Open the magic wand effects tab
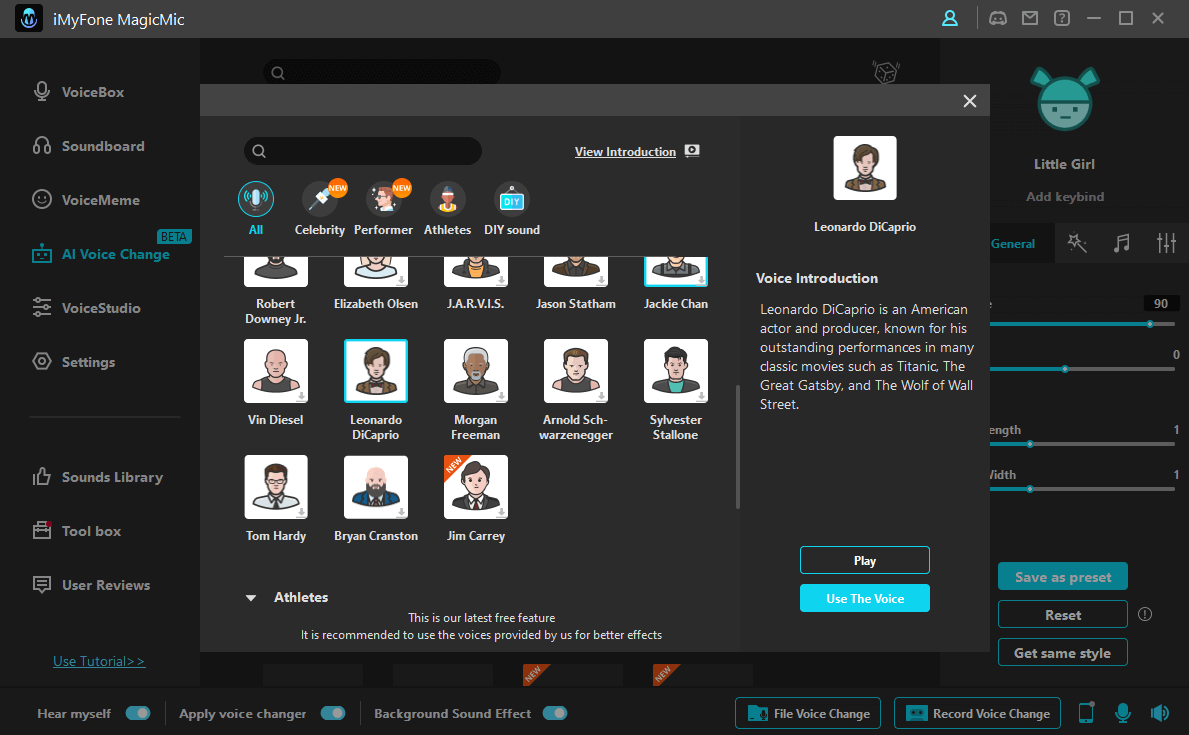 [1077, 243]
